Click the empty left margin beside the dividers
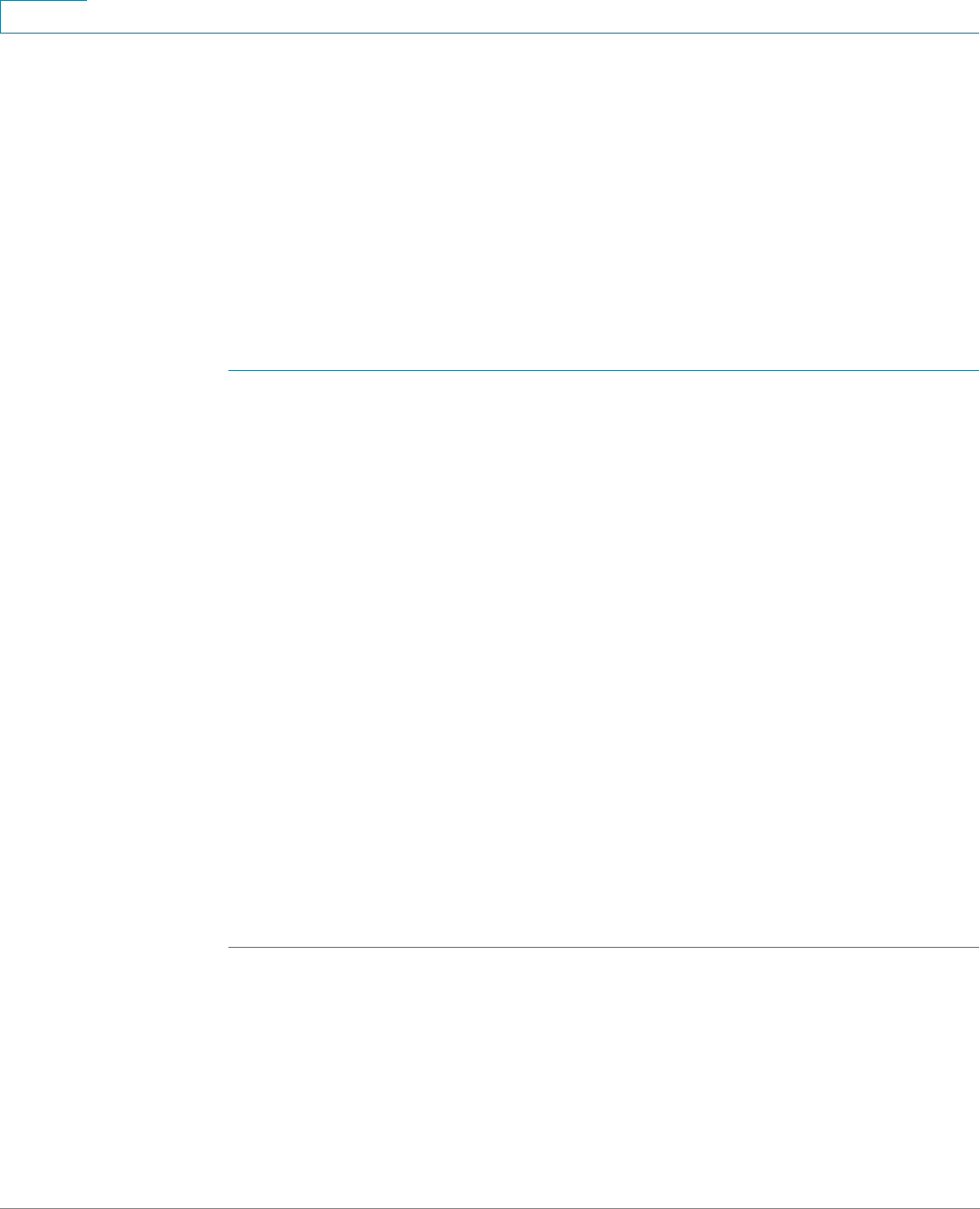 113,658
